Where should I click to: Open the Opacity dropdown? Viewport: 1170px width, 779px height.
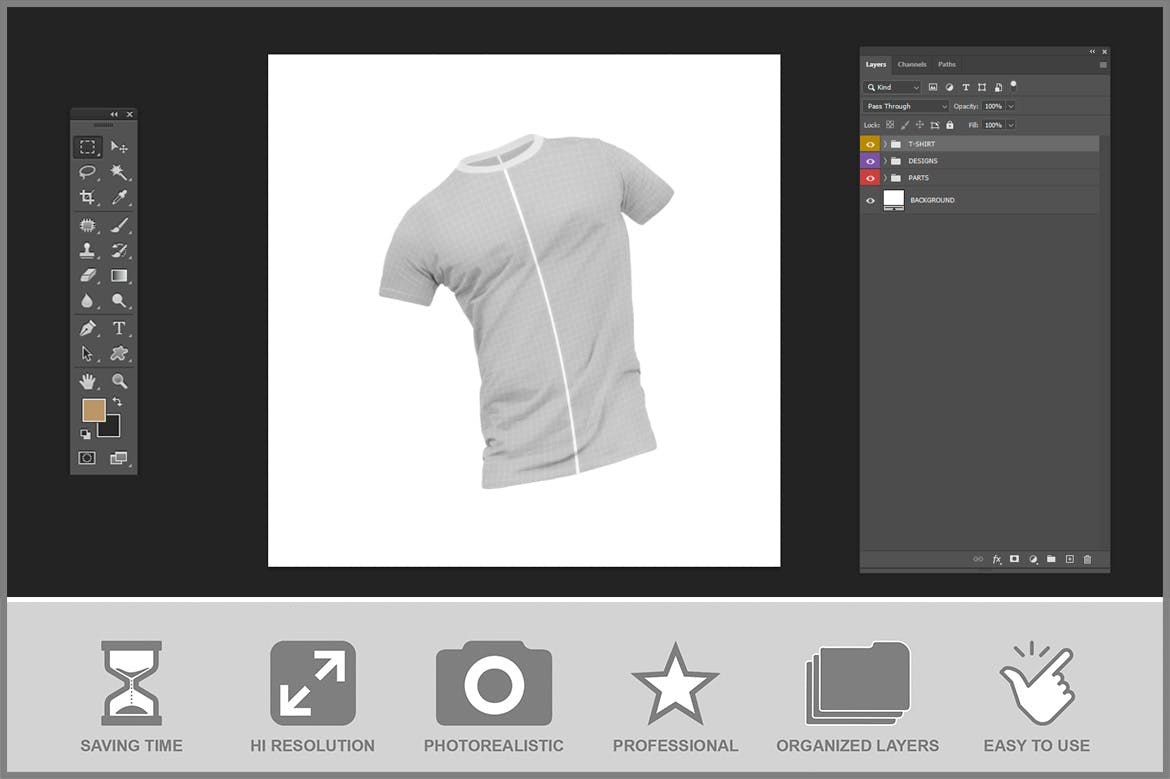(1010, 106)
